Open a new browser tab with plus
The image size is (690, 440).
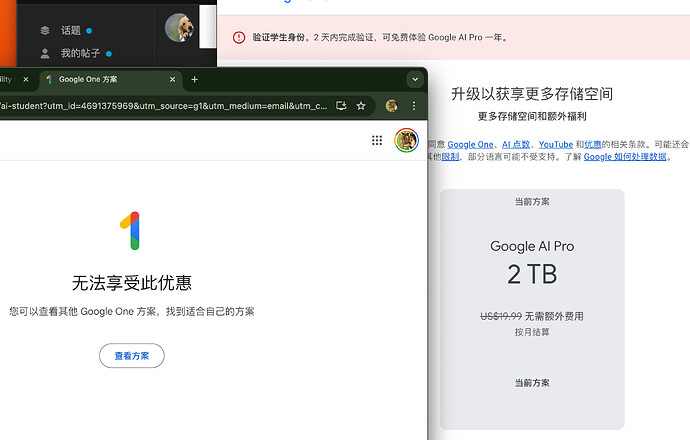pyautogui.click(x=195, y=79)
